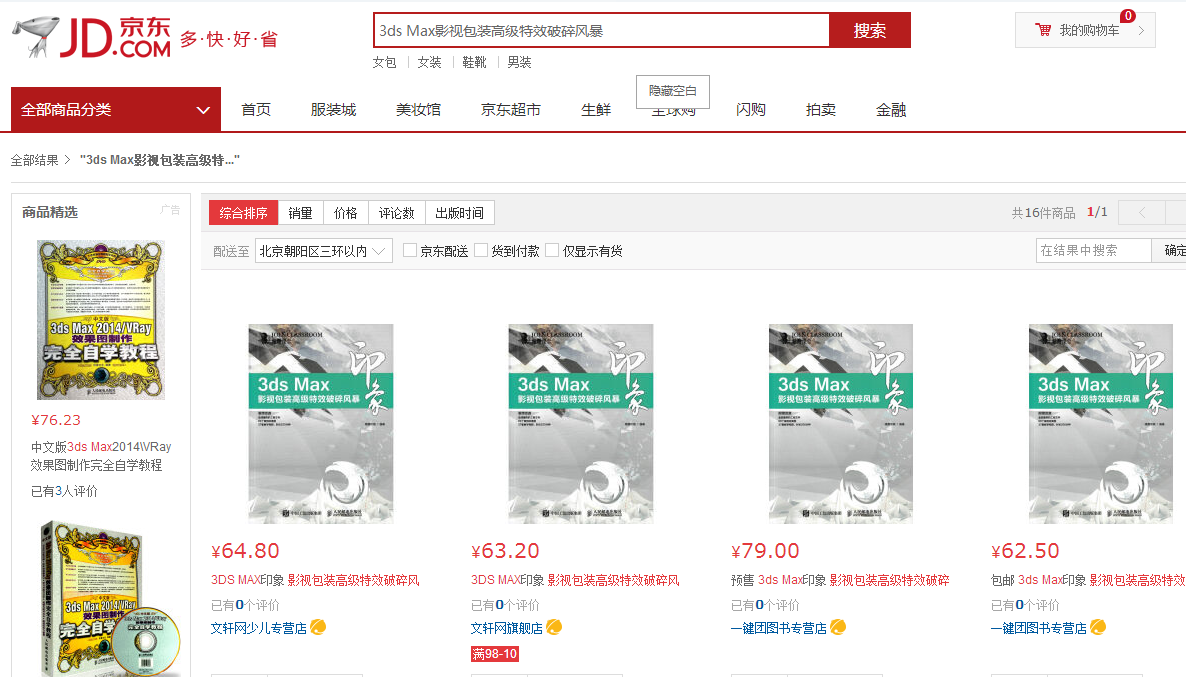1186x677 pixels.
Task: Sort by 价格
Action: [346, 213]
